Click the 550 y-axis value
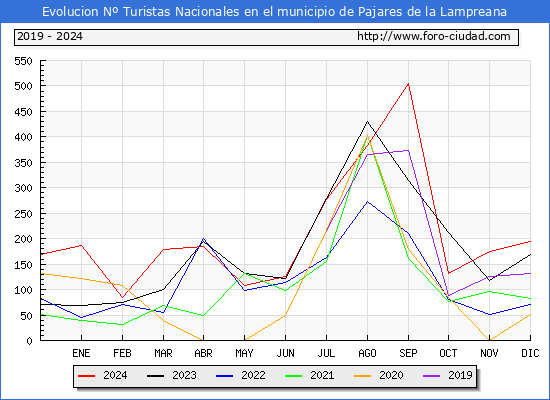The image size is (550, 400). 24,61
